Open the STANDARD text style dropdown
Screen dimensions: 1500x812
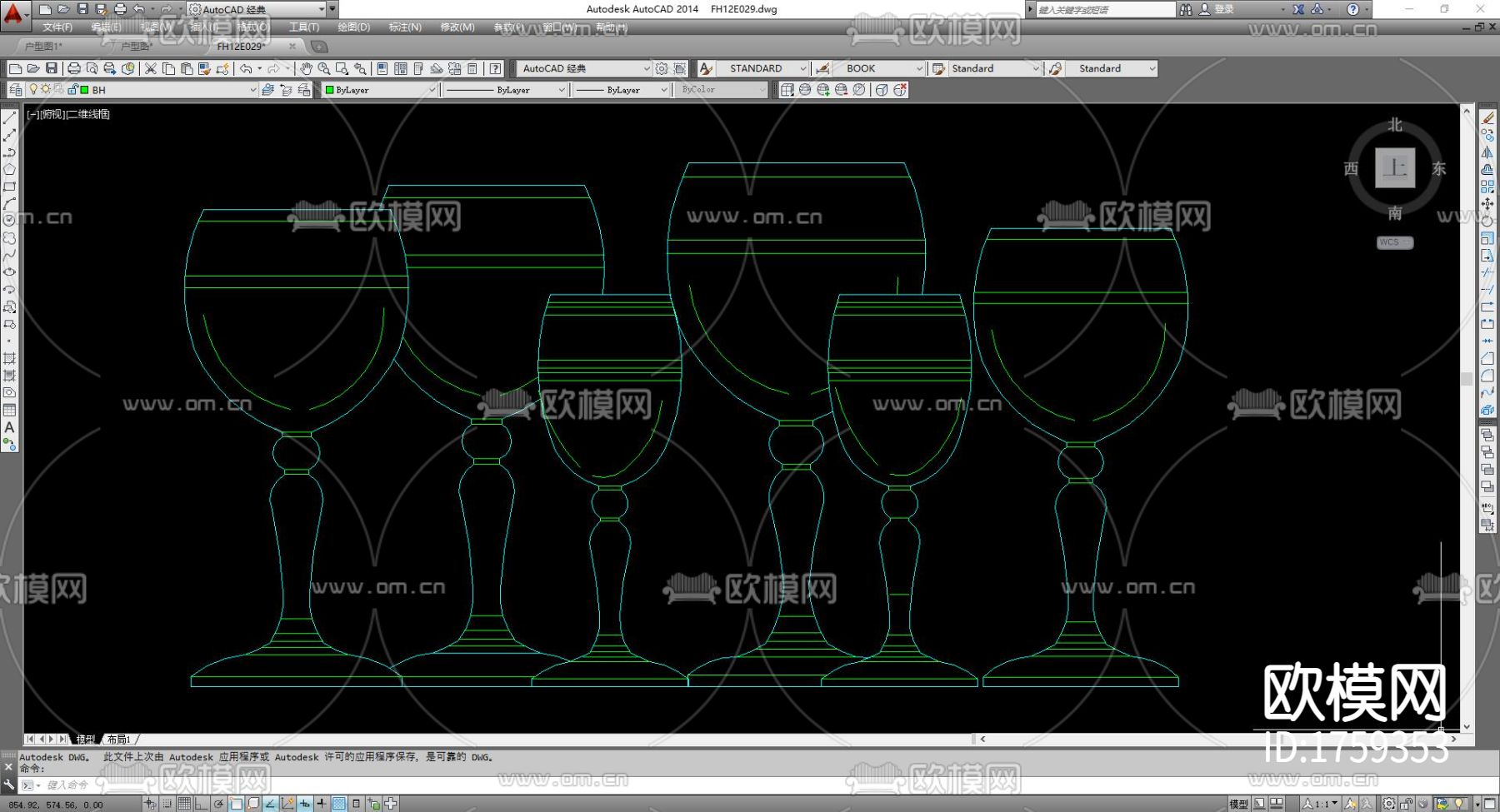pos(802,68)
